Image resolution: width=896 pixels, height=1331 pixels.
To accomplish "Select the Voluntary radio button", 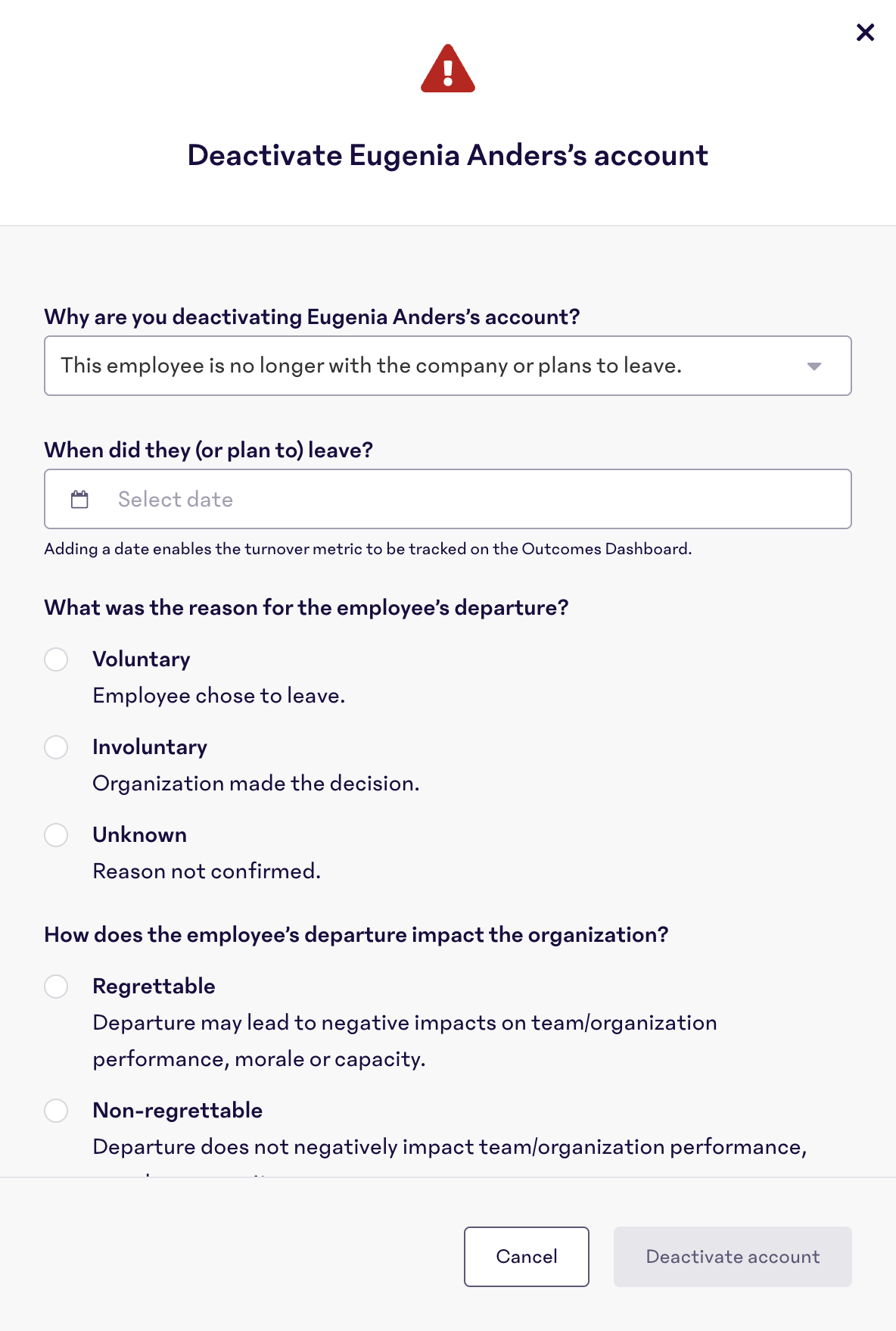I will coord(56,659).
